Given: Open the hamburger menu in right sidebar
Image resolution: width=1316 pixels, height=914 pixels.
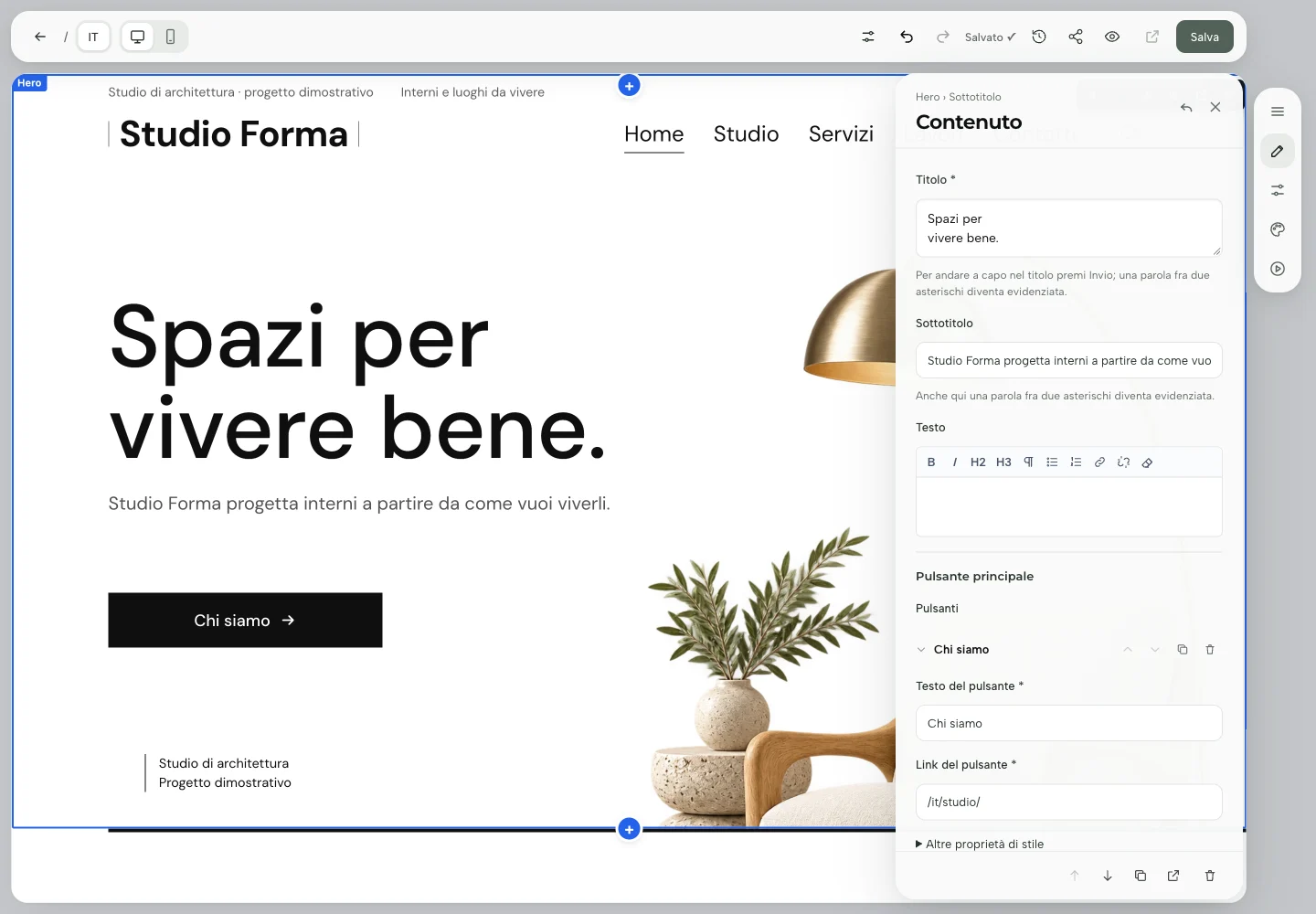Looking at the screenshot, I should point(1278,112).
